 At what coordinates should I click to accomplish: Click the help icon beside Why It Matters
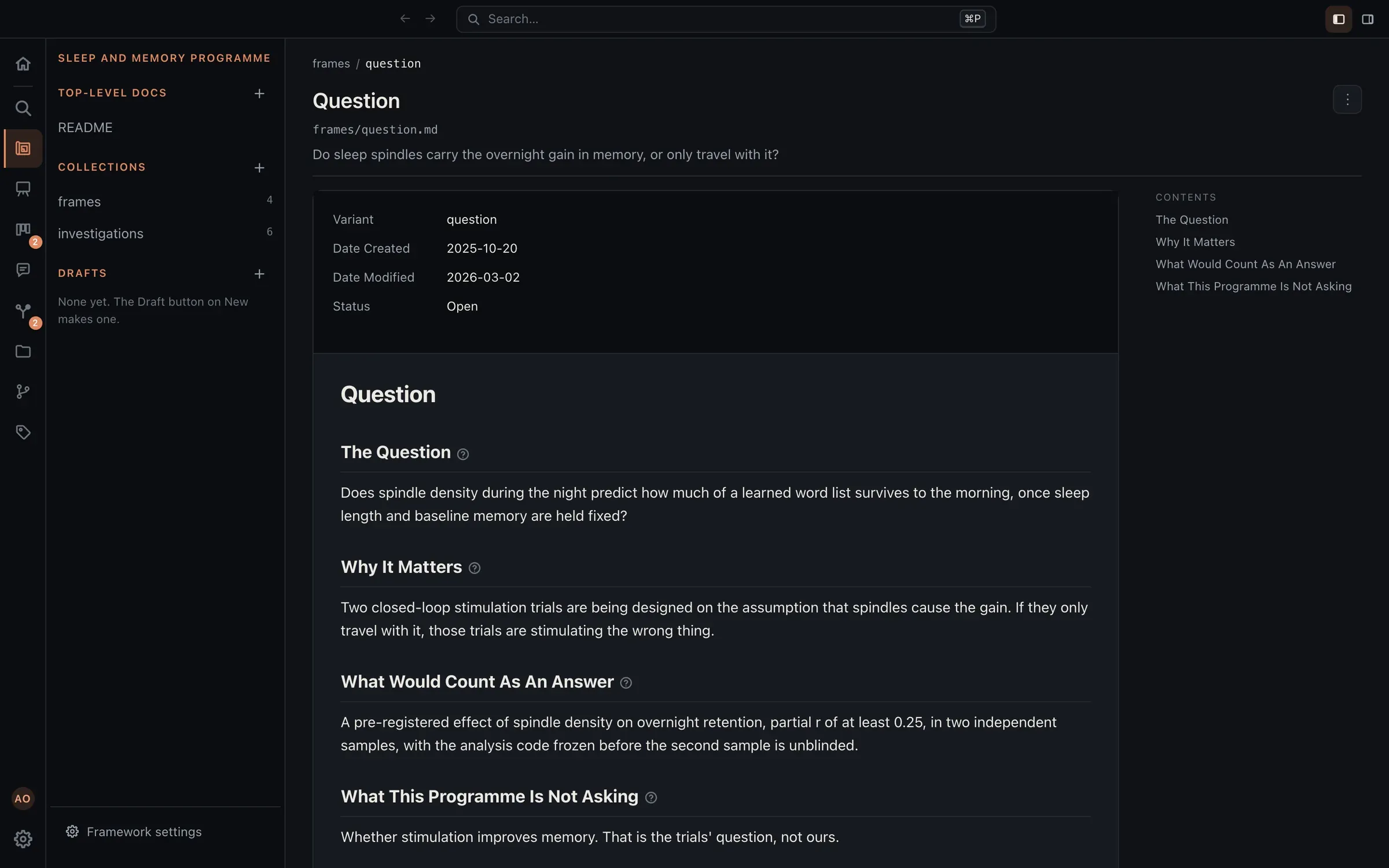pos(475,568)
